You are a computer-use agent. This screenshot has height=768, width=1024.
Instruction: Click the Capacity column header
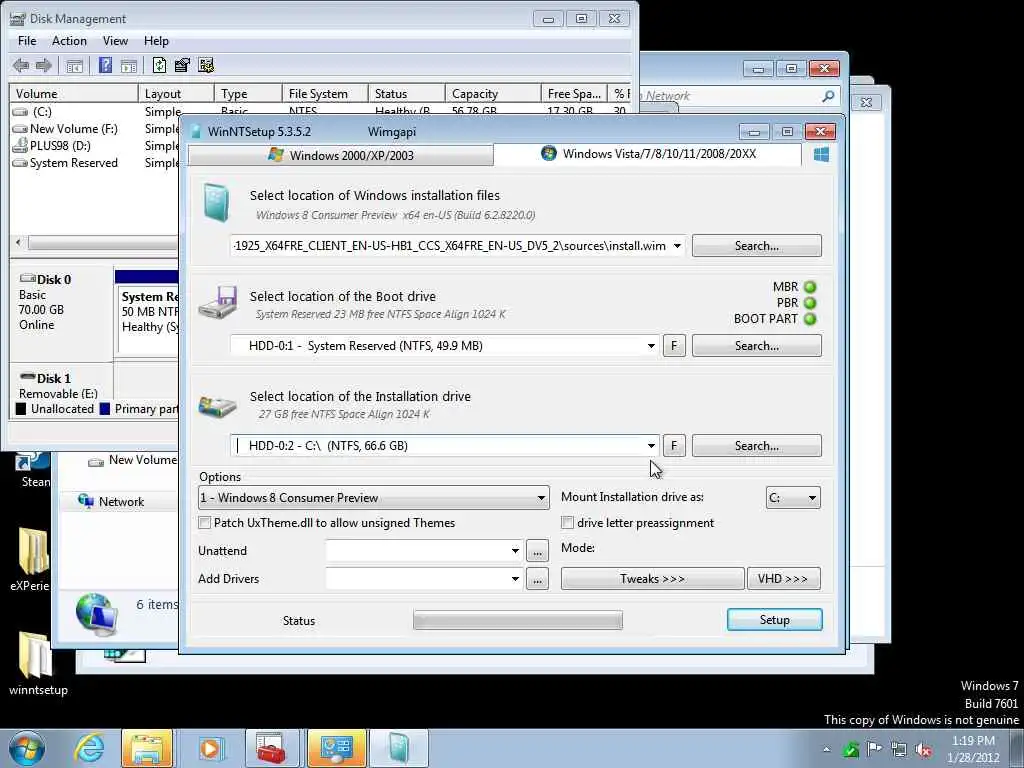493,94
